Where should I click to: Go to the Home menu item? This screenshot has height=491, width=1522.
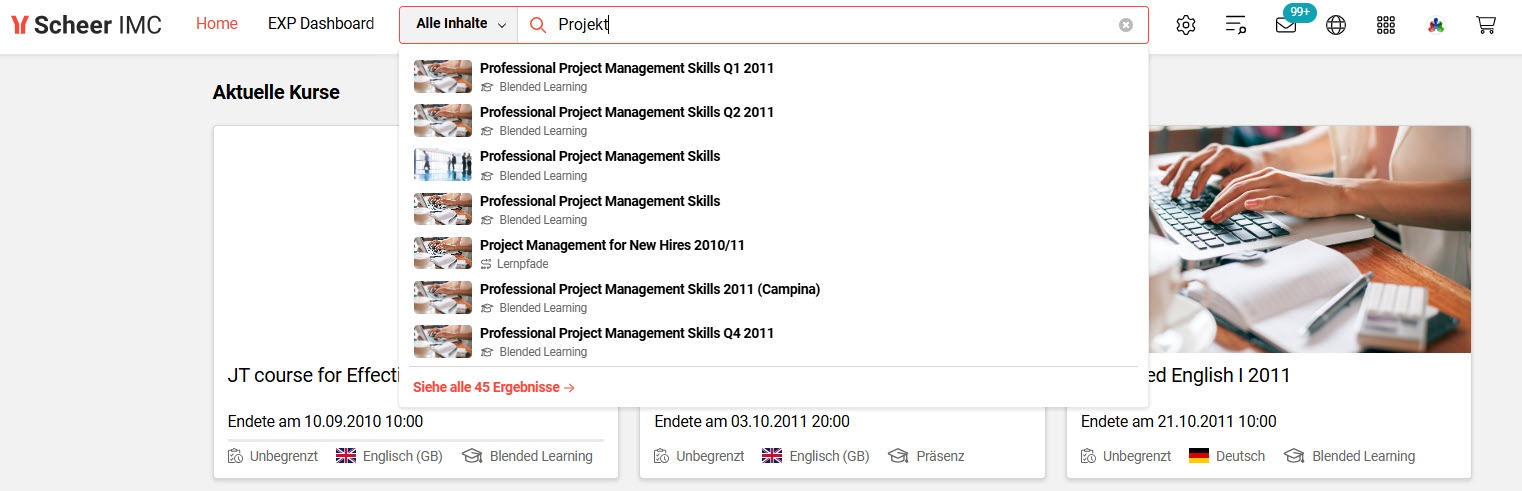[217, 24]
